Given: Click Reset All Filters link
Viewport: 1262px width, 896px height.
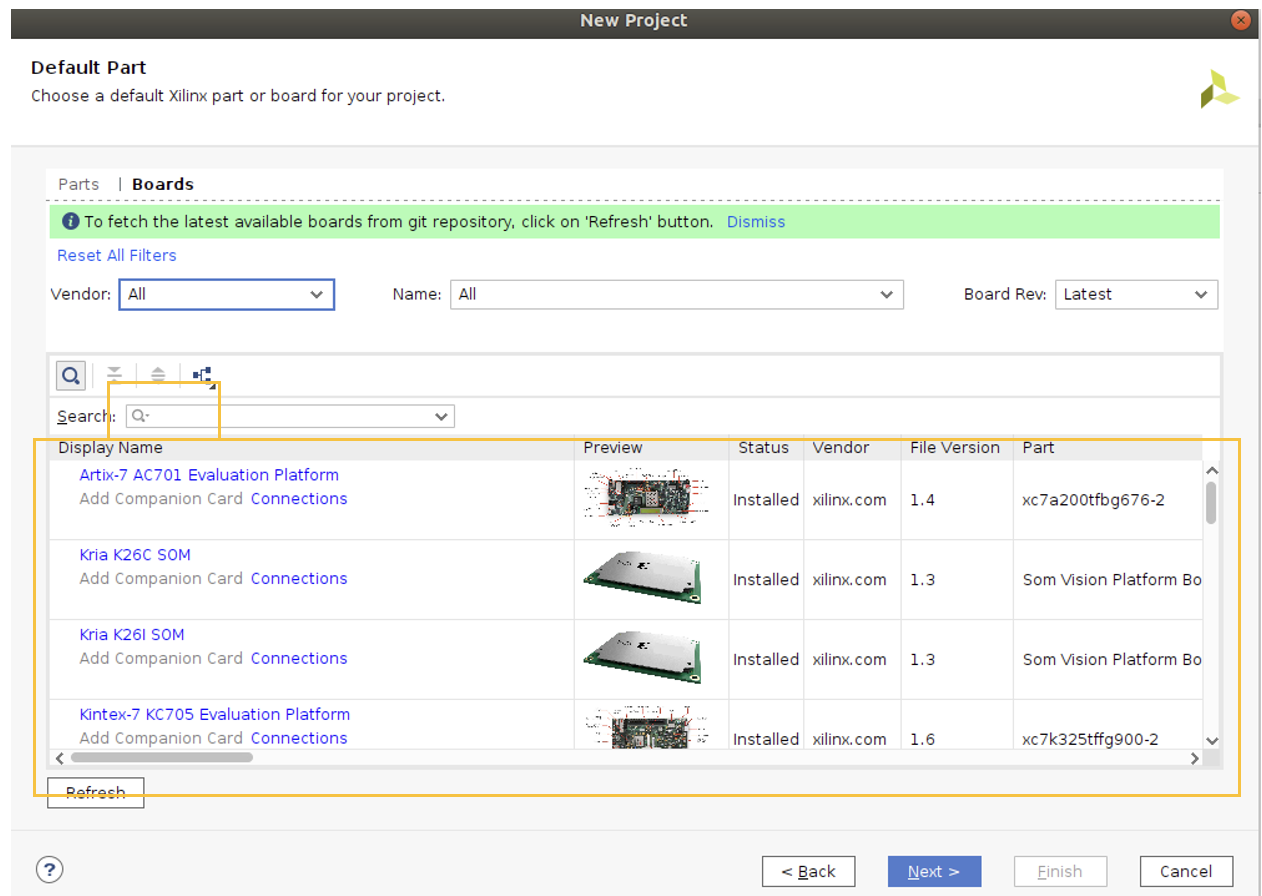Looking at the screenshot, I should click(116, 255).
